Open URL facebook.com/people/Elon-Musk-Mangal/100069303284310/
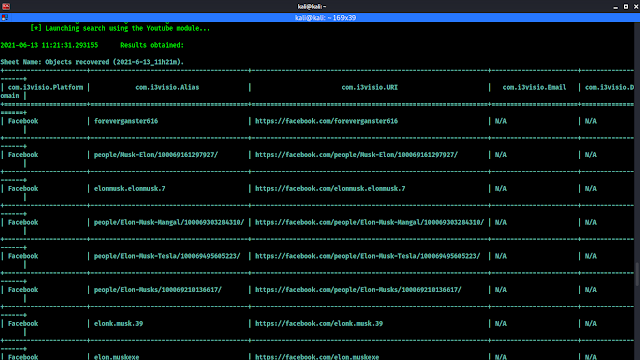 (369, 222)
